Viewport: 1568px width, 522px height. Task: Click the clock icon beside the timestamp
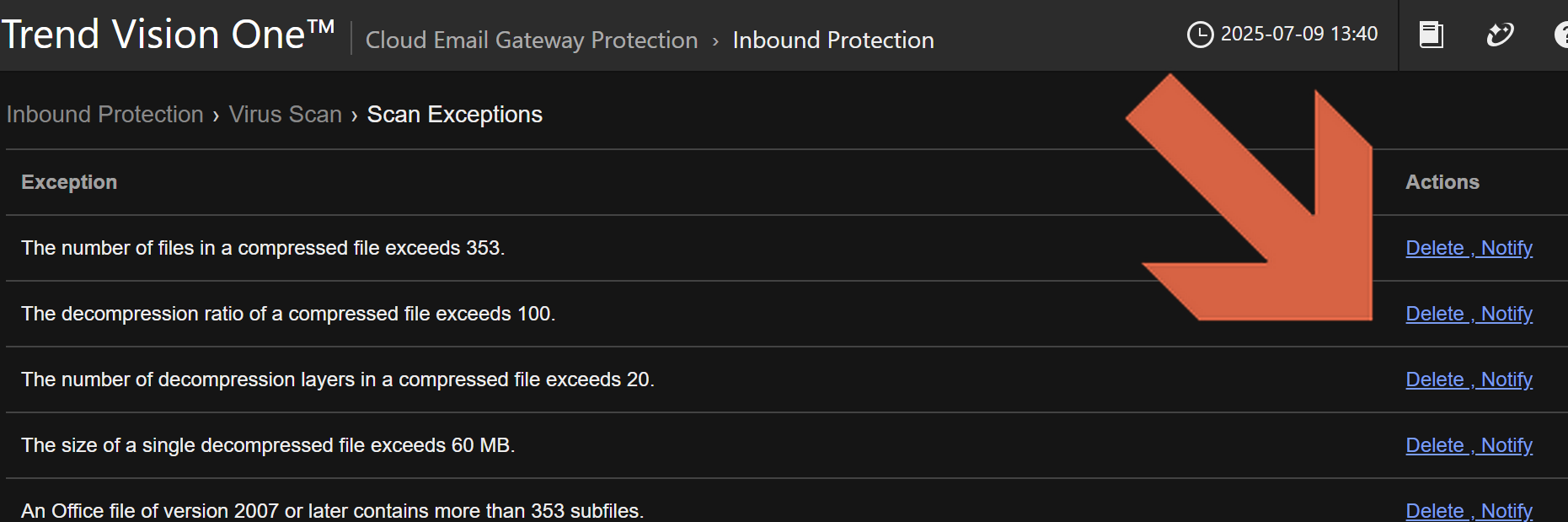[x=1200, y=35]
